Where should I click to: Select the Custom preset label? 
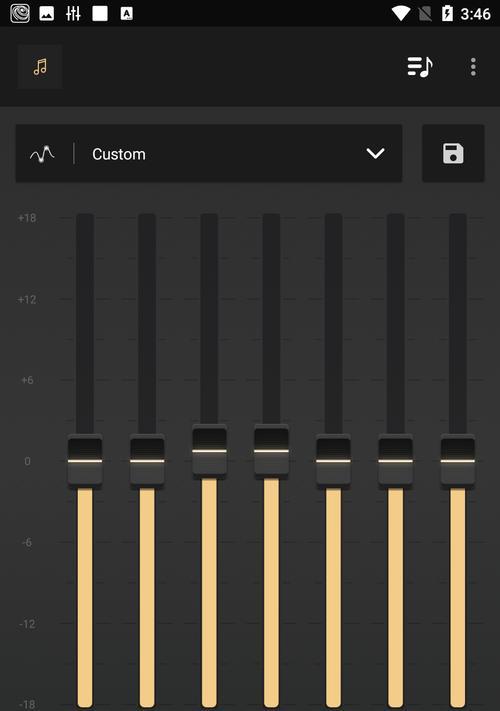pyautogui.click(x=119, y=154)
